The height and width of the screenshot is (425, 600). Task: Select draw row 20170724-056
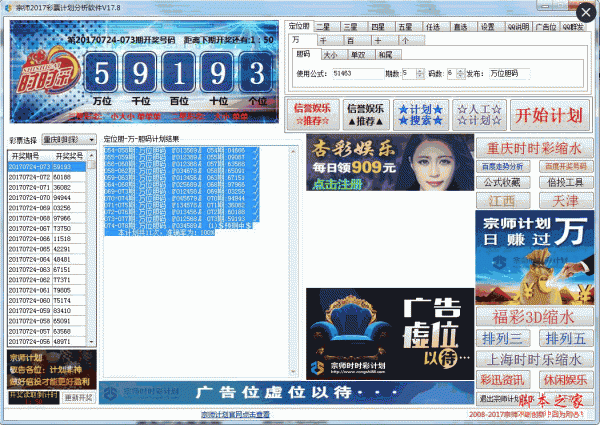pos(47,341)
